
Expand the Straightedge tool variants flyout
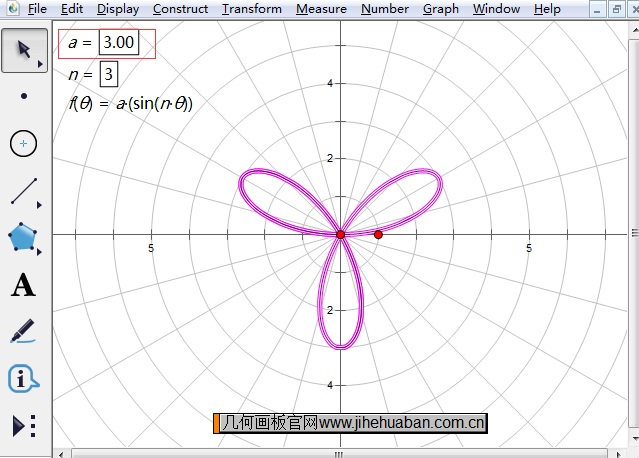(40, 205)
